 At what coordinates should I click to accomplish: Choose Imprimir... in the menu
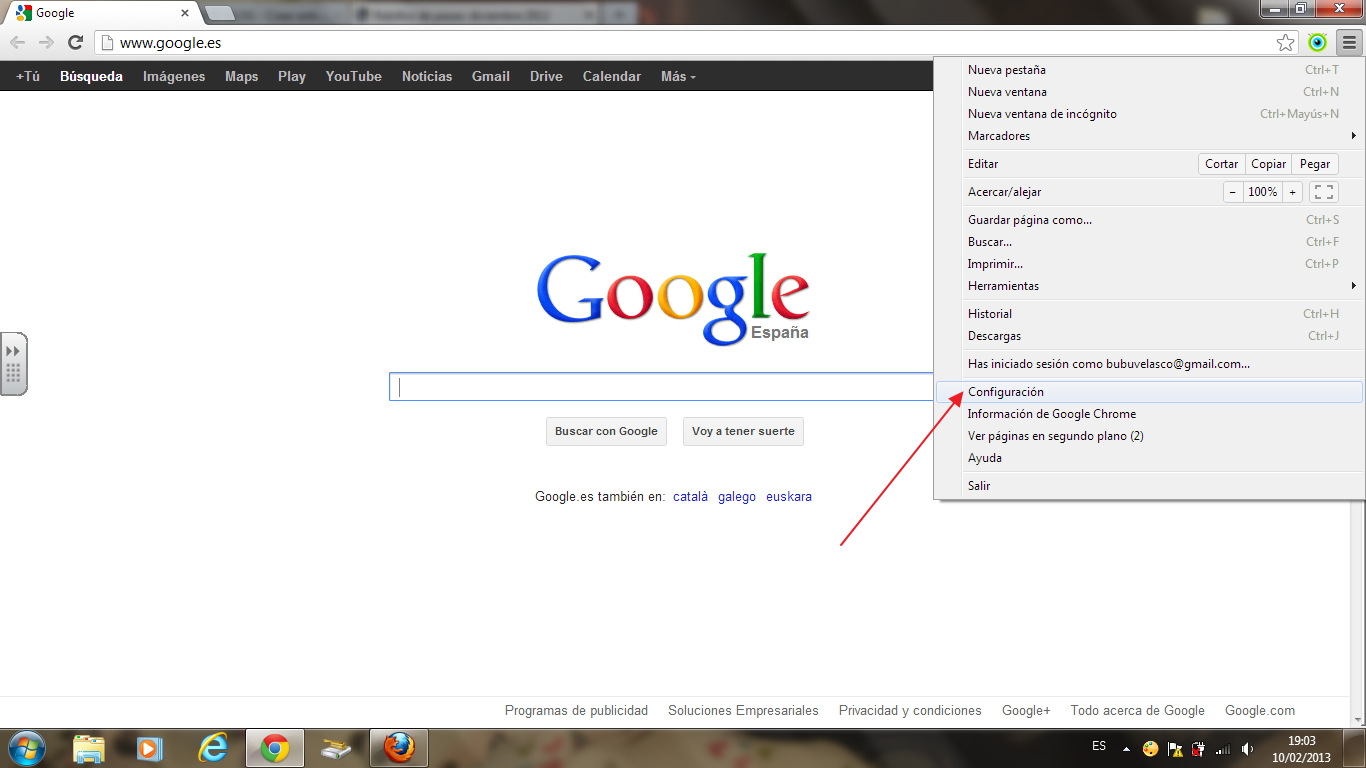click(1149, 264)
